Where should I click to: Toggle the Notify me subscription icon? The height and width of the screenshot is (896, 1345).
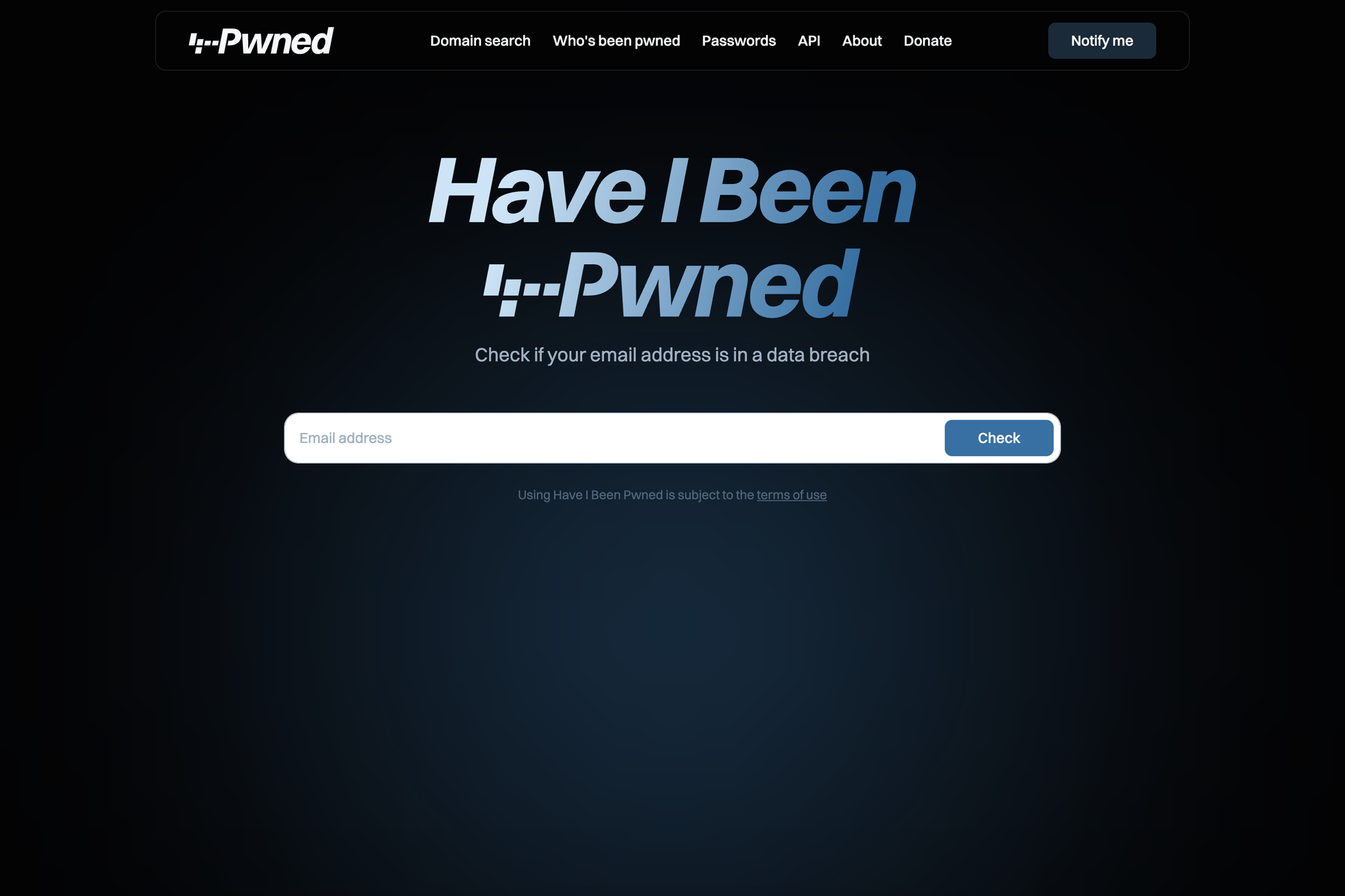pyautogui.click(x=1102, y=40)
